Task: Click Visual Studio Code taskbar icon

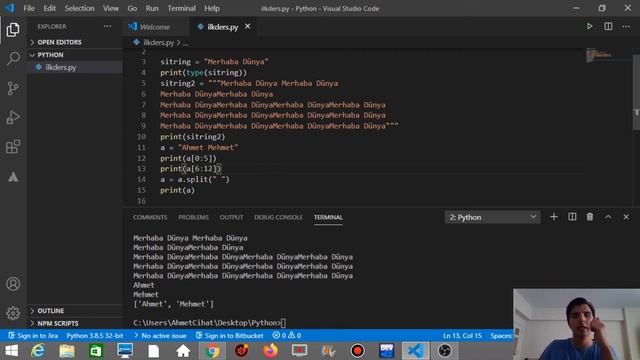Action: 416,351
